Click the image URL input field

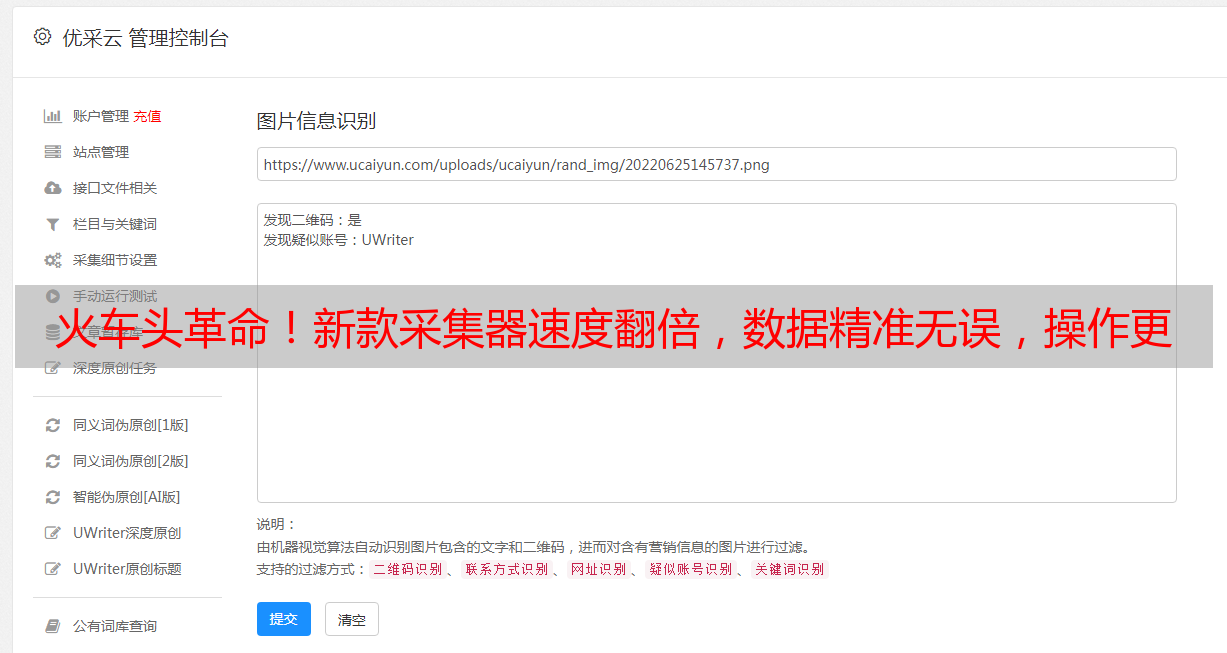click(716, 164)
